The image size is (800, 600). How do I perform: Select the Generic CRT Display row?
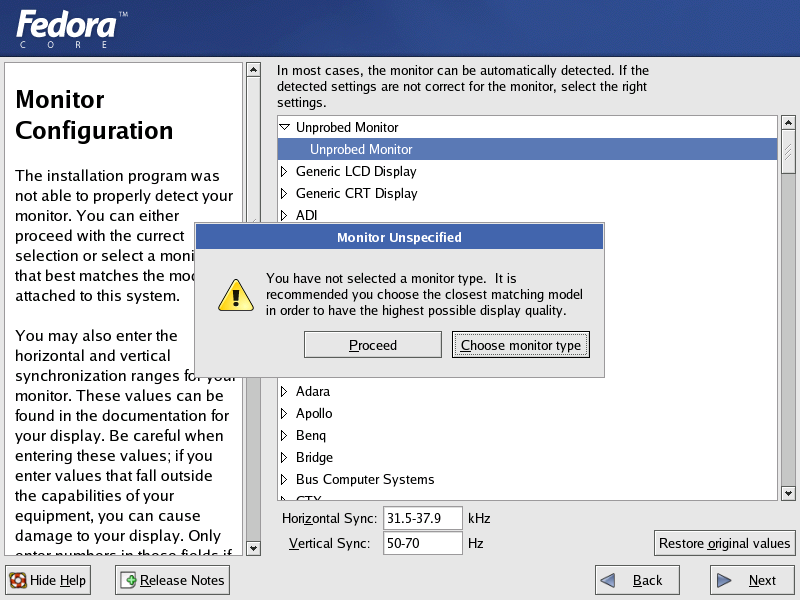tap(528, 193)
